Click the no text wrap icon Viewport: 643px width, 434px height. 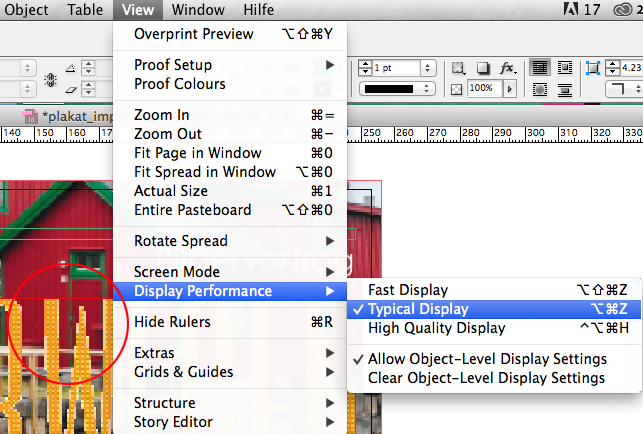coord(539,68)
